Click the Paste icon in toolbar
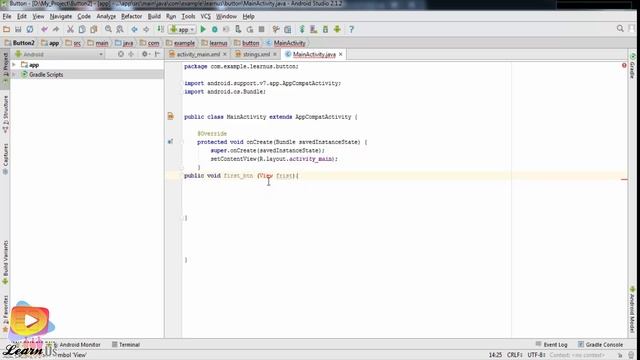 point(94,29)
